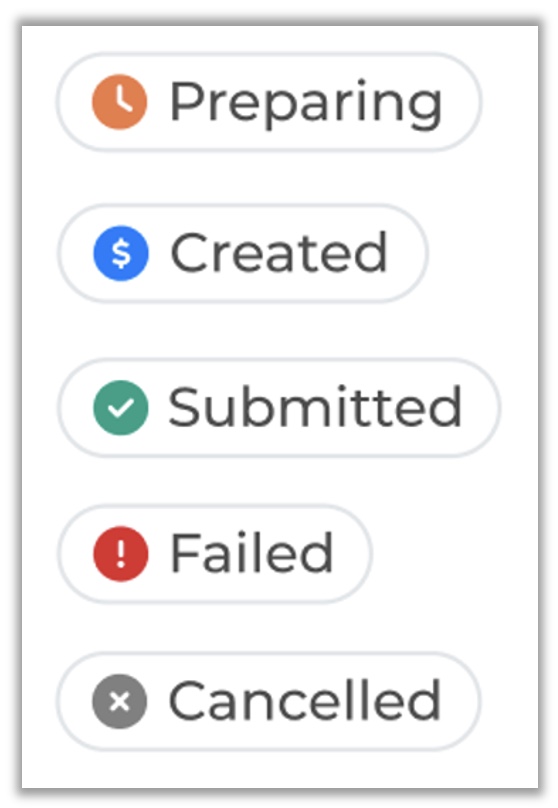The width and height of the screenshot is (558, 808).
Task: Click the Submitted text label
Action: click(x=315, y=407)
